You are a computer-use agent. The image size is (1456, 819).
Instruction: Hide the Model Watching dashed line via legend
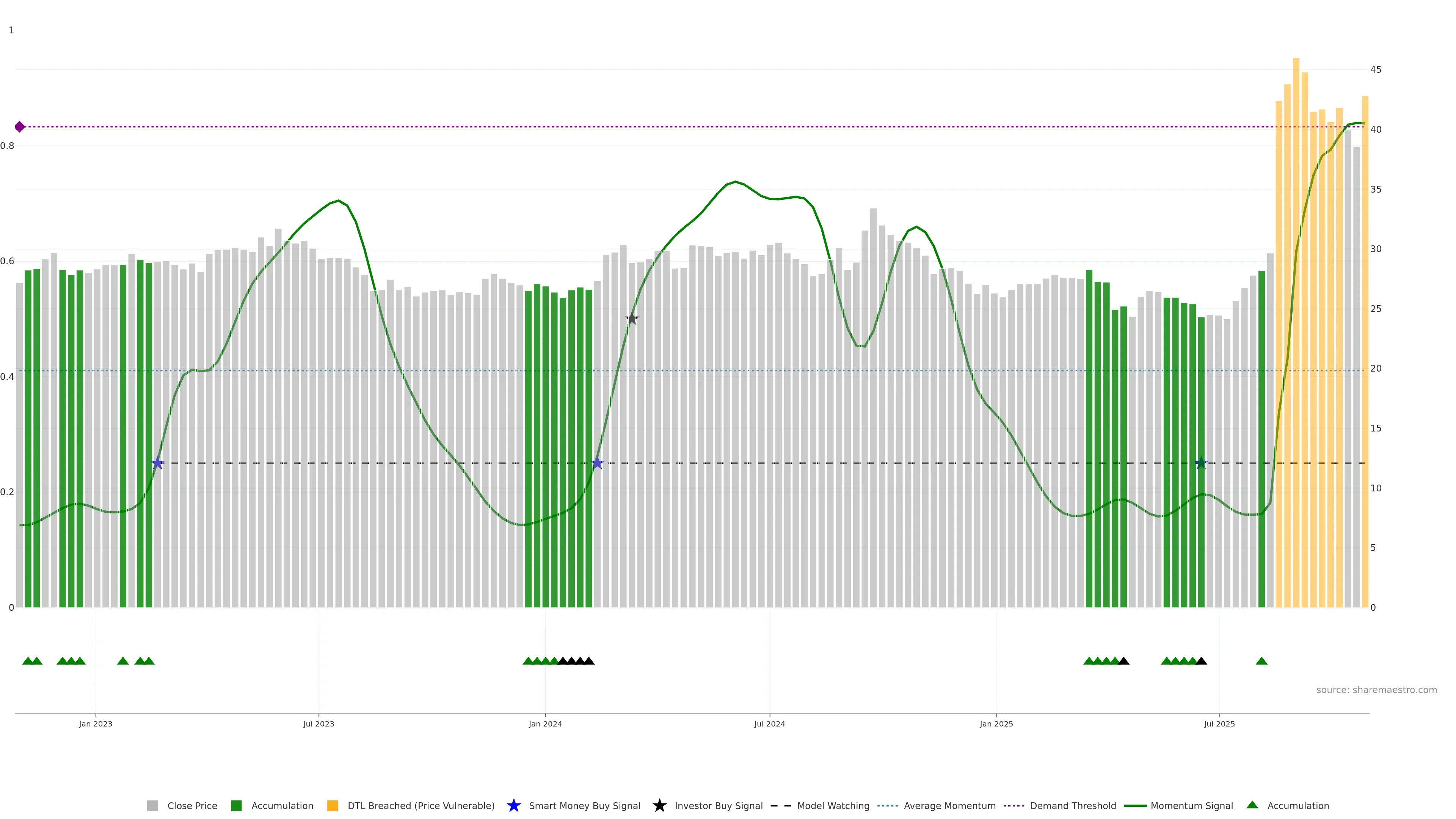point(833,805)
